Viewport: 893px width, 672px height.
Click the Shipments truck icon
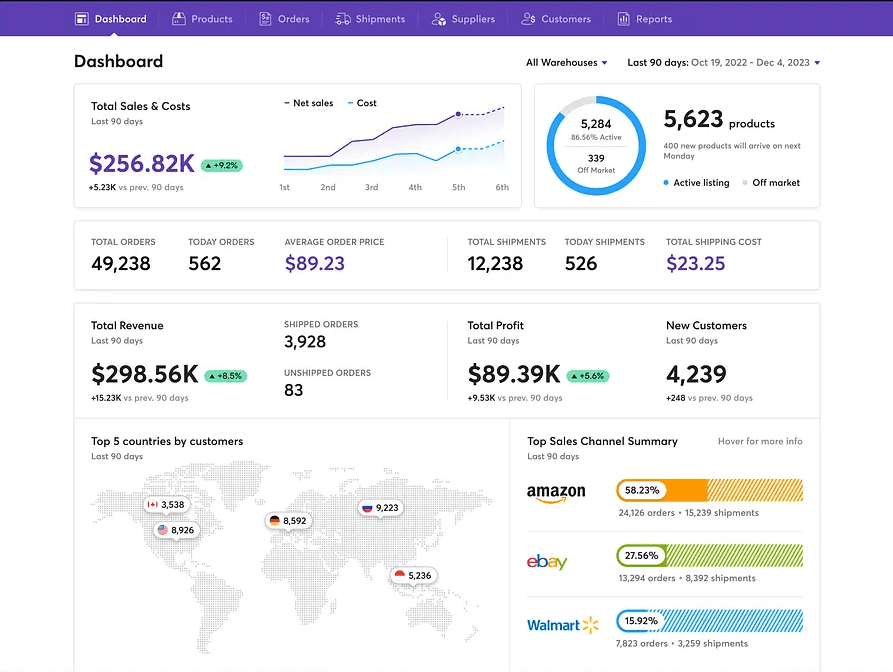[x=341, y=18]
